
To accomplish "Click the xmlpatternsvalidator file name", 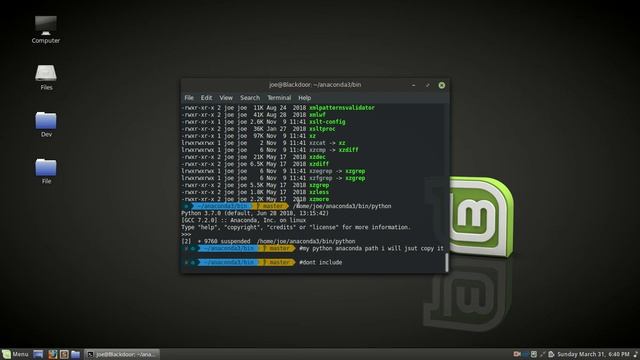I will [x=342, y=108].
